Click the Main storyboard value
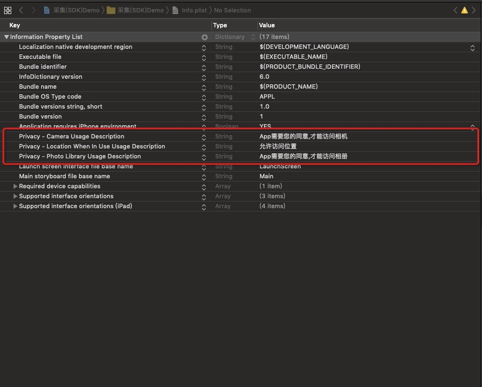 266,176
